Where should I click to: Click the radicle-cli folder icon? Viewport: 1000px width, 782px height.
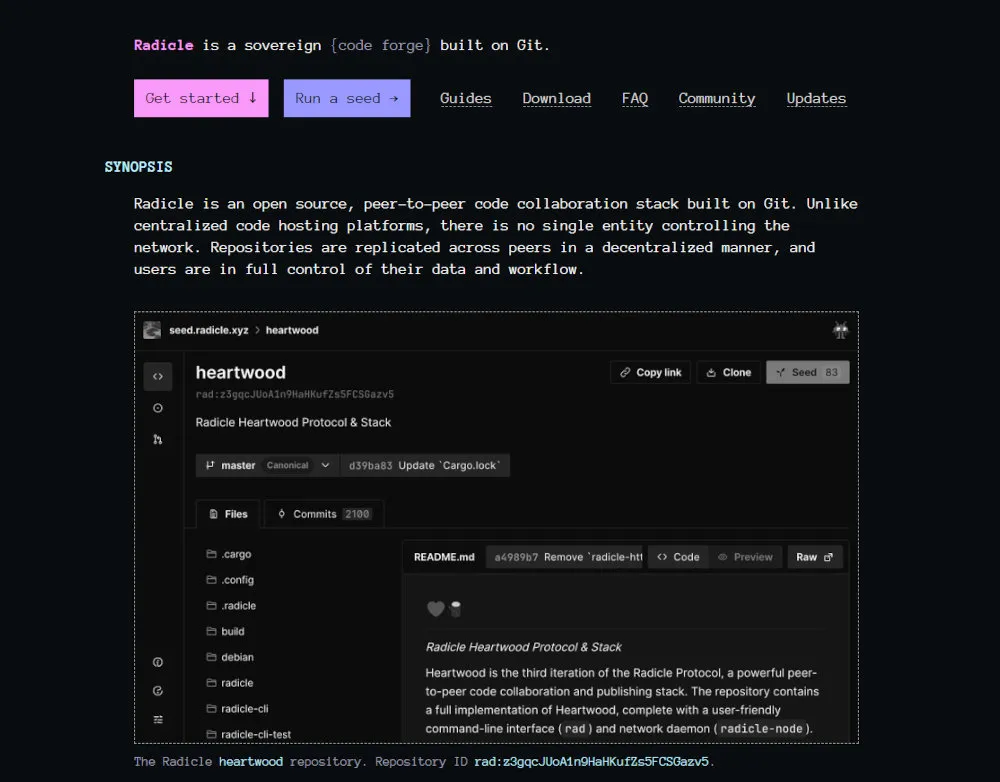(211, 708)
